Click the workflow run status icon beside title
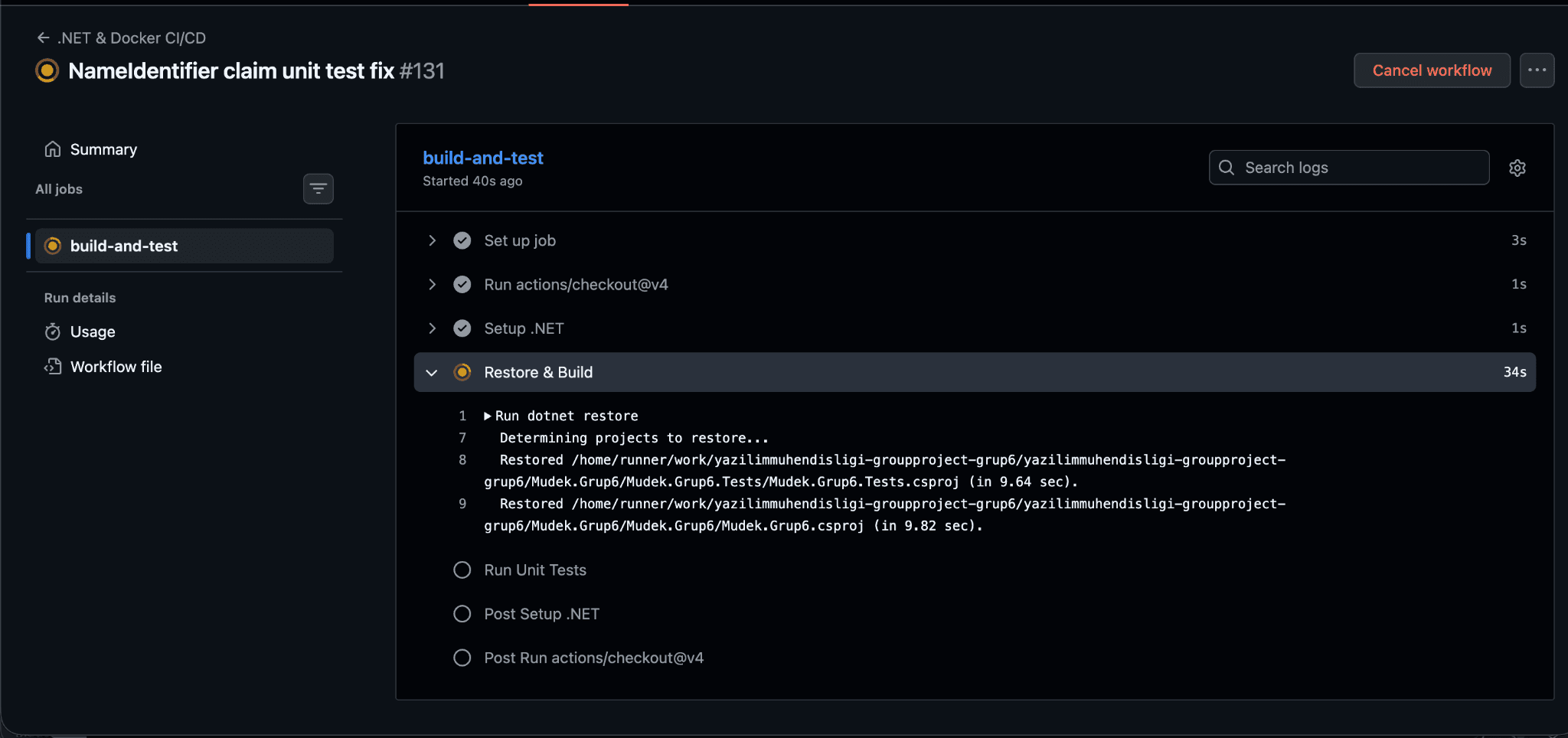This screenshot has width=1568, height=738. 47,70
